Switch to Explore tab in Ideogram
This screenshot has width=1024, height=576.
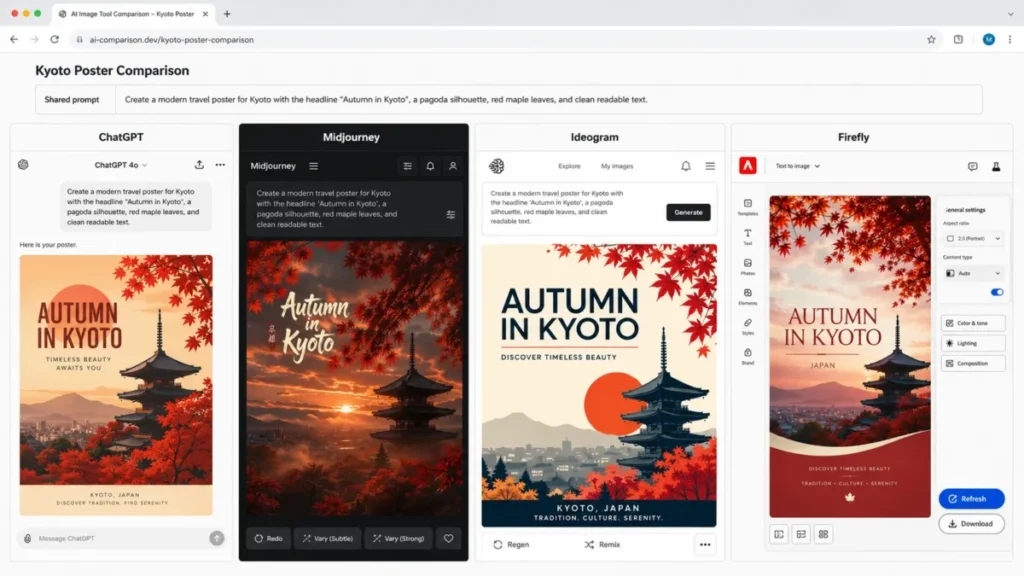pyautogui.click(x=569, y=166)
